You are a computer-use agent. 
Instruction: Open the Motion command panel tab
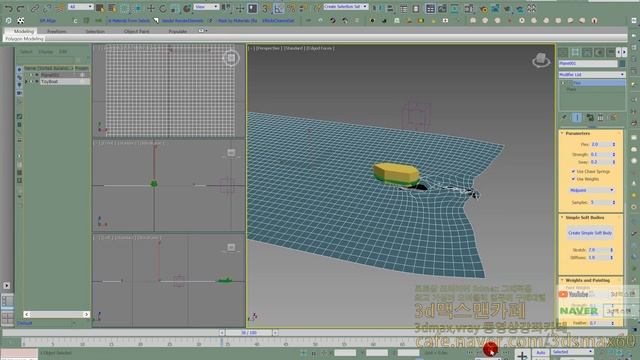[599, 52]
